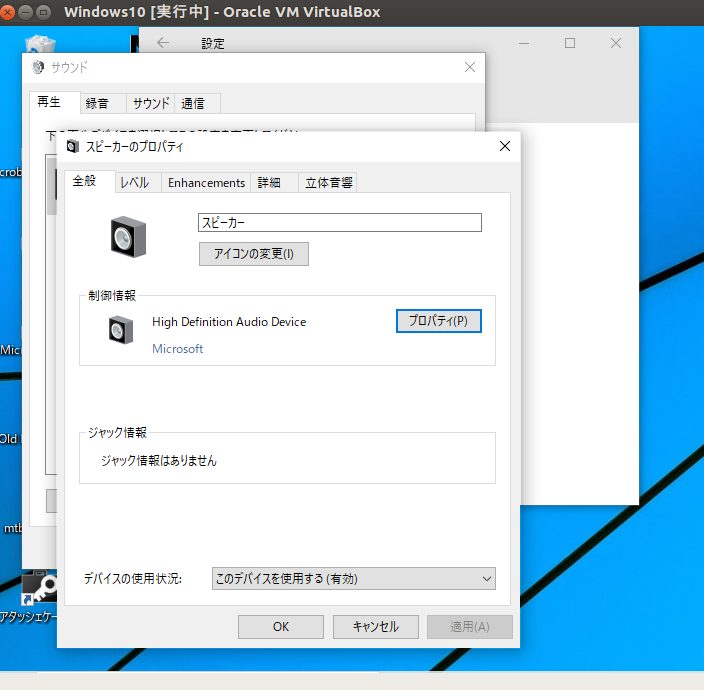This screenshot has width=704, height=690.
Task: Open controller プロパティ(P) button
Action: tap(439, 321)
